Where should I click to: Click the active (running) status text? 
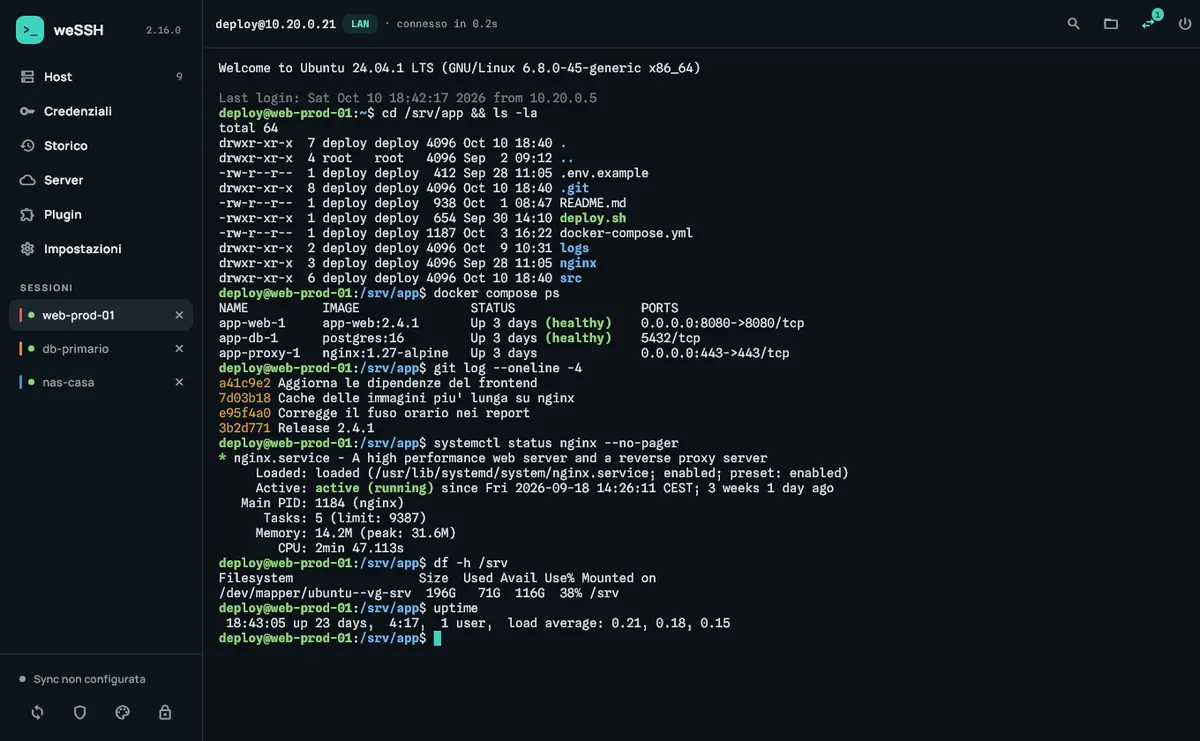pos(374,488)
